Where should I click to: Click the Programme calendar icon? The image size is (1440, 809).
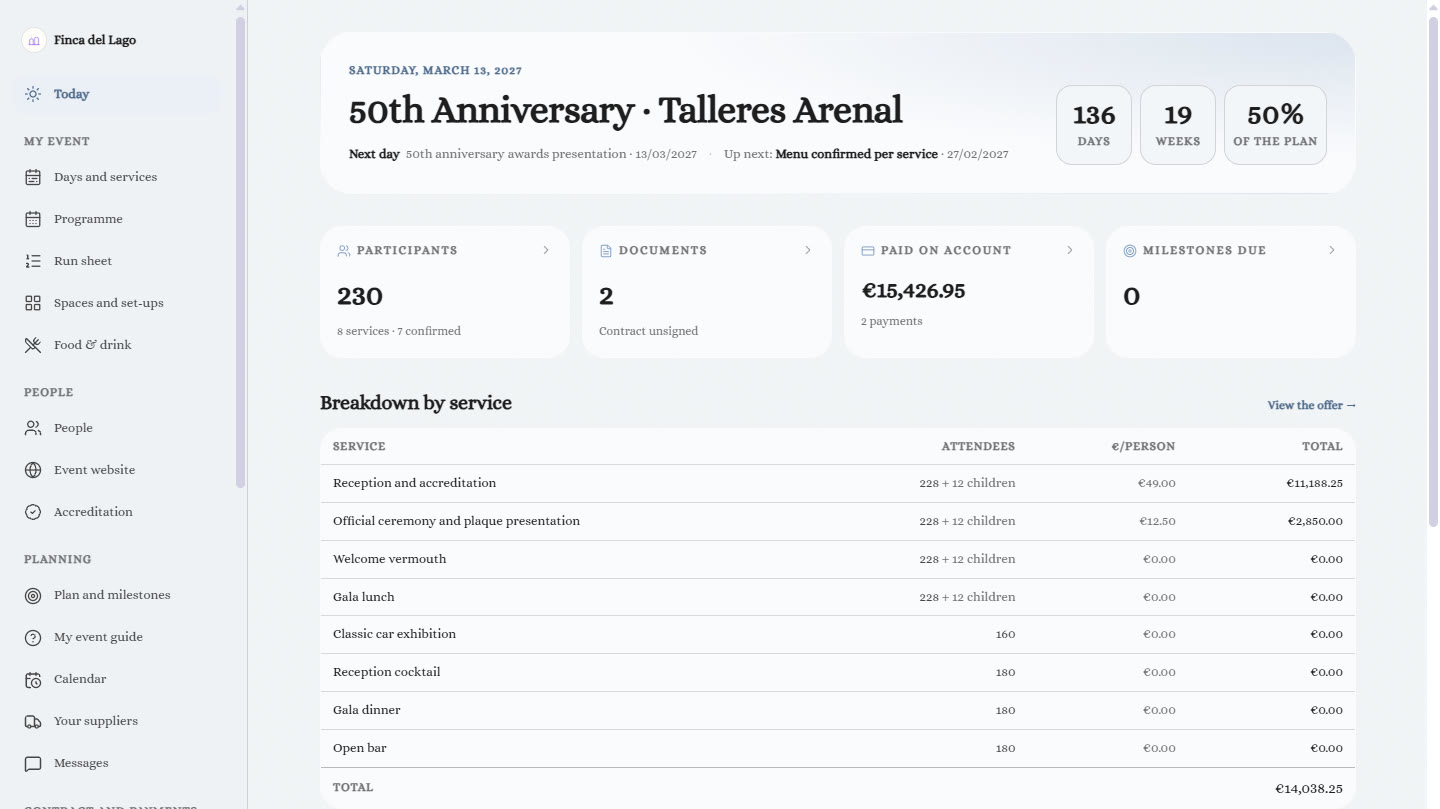click(x=33, y=219)
